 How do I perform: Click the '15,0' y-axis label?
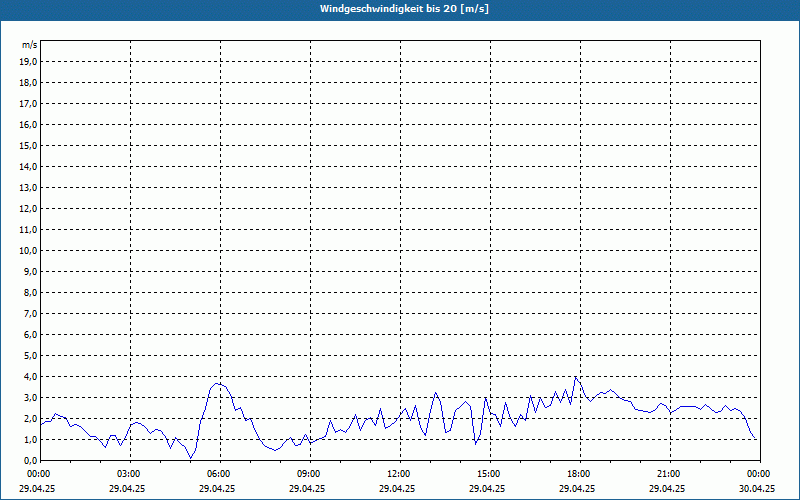[x=30, y=145]
